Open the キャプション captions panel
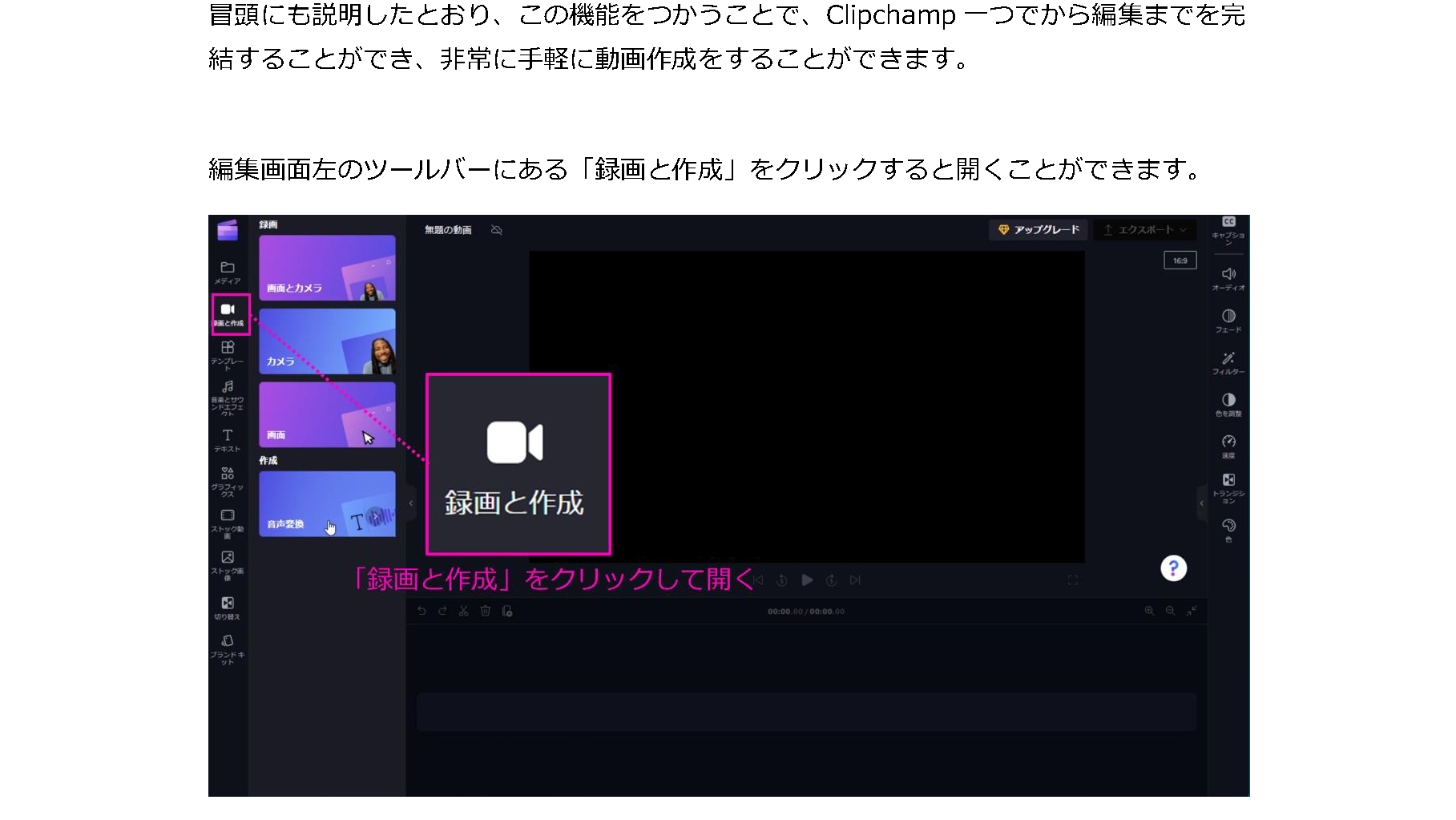The width and height of the screenshot is (1456, 820). pos(1228,230)
